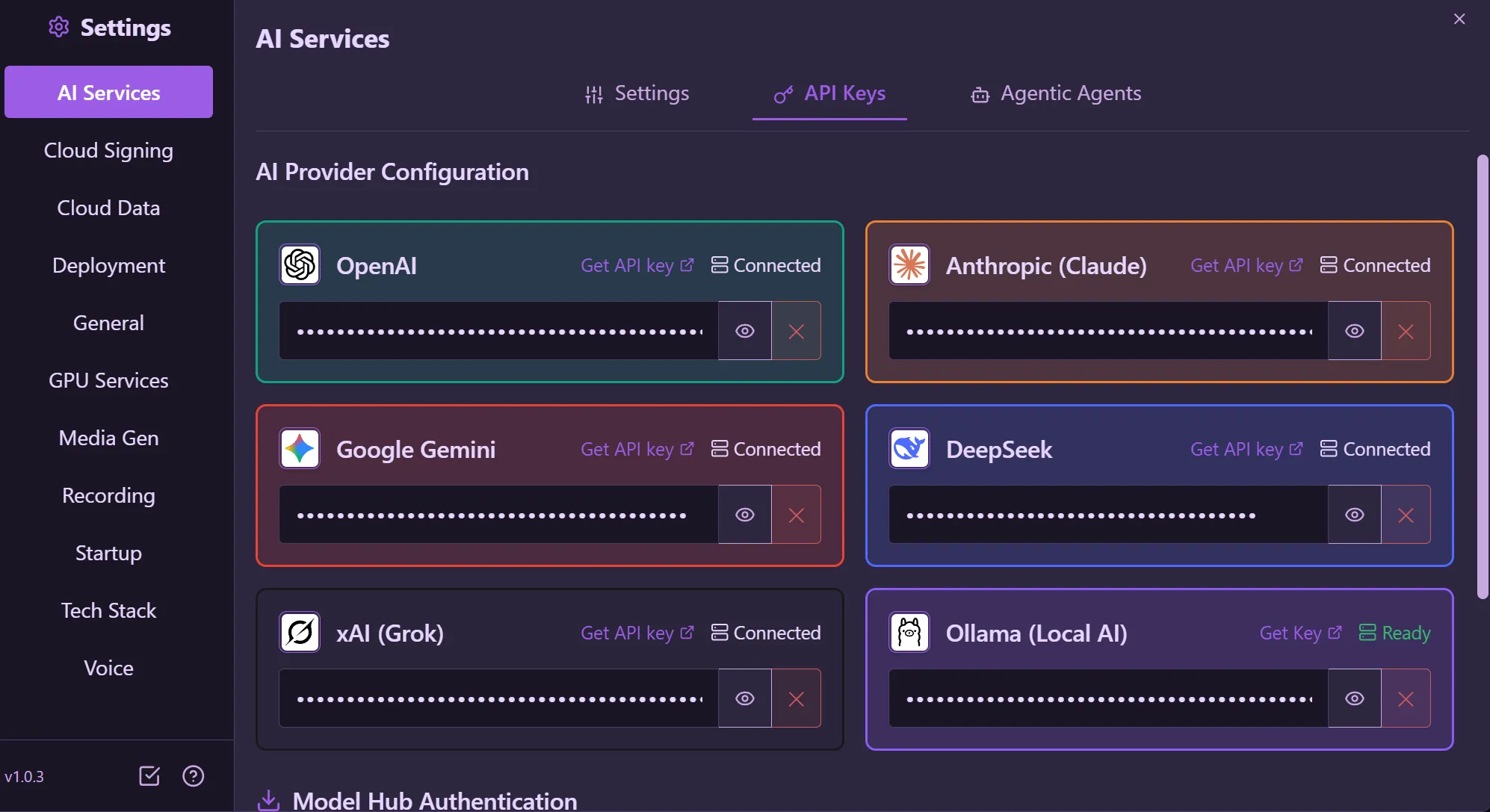This screenshot has width=1490, height=812.
Task: Toggle visibility of the Google Gemini key
Action: tap(745, 515)
